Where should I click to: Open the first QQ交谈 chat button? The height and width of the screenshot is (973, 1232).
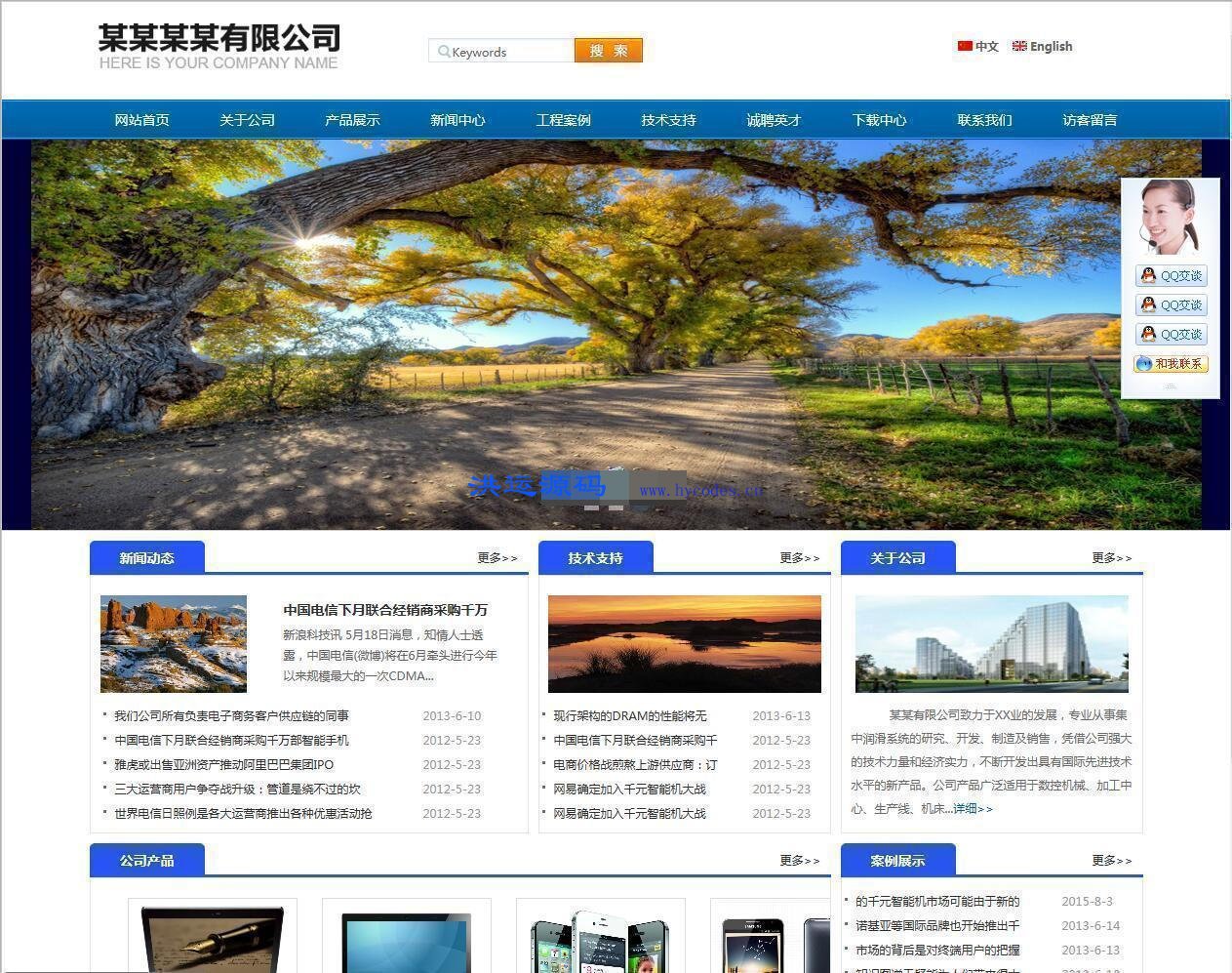(1172, 276)
